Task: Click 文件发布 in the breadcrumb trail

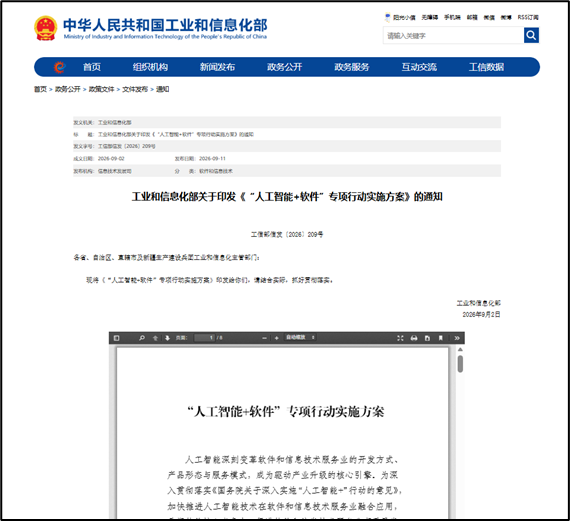Action: [x=135, y=89]
